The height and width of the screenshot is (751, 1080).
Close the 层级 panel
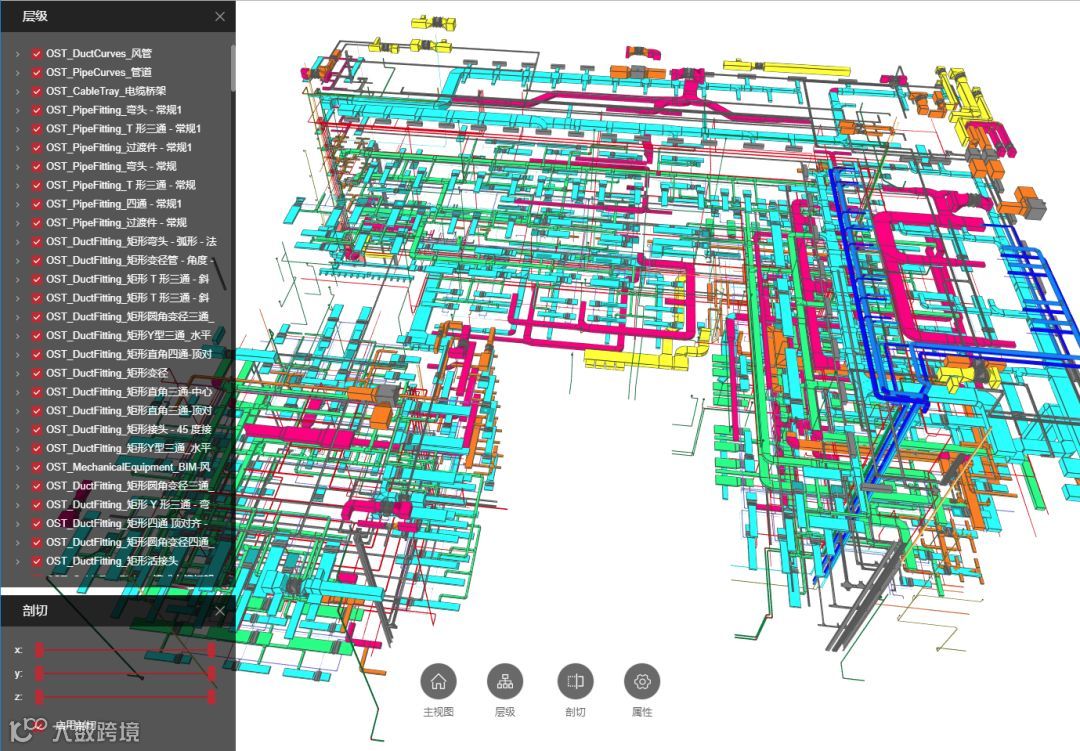point(220,17)
